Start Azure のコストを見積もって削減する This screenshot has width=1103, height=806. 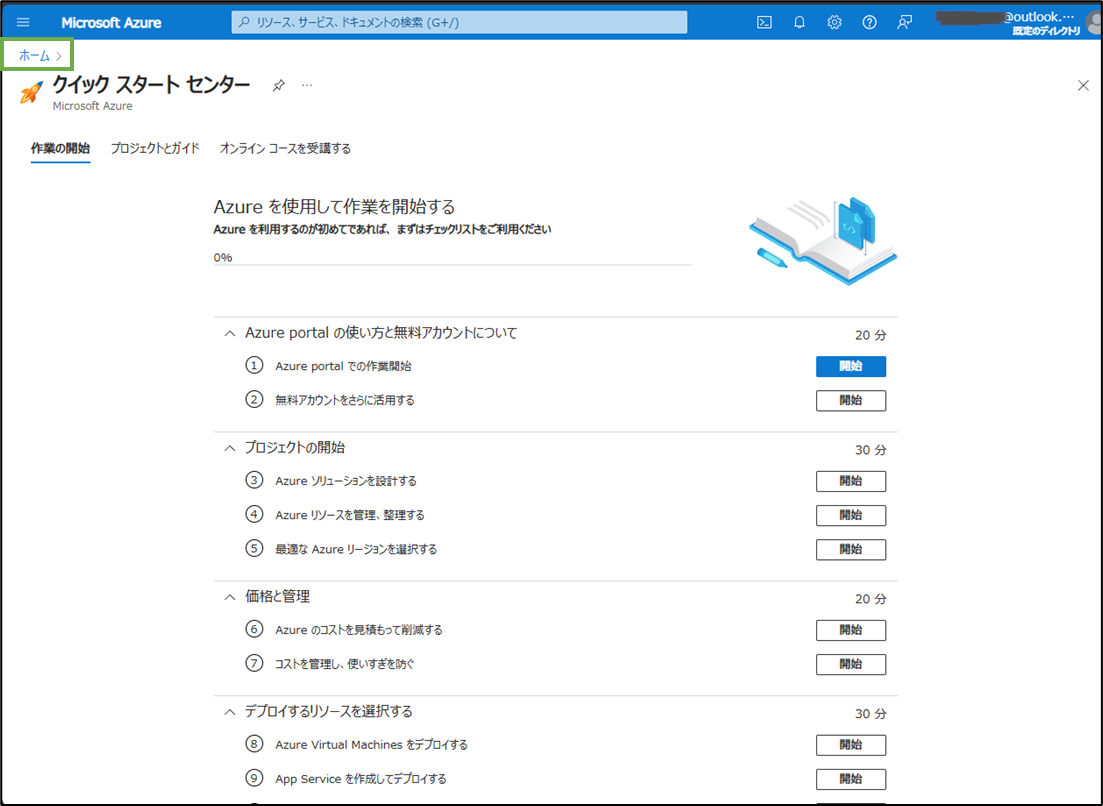850,630
